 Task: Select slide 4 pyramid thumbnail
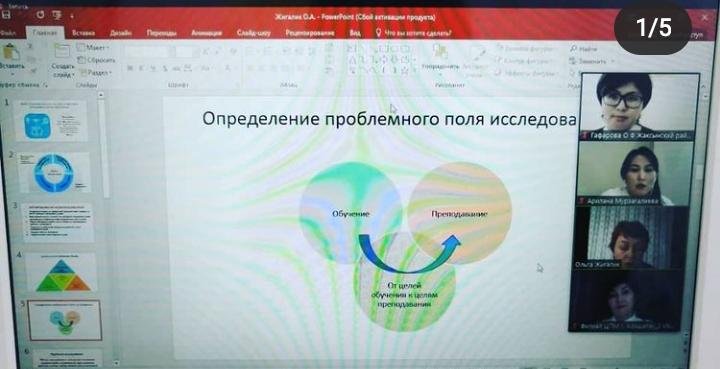pos(62,272)
